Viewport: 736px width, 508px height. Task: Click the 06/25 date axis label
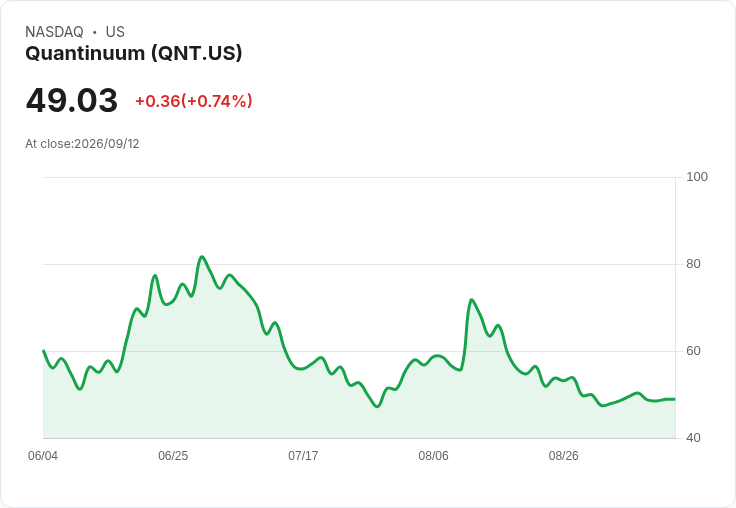pyautogui.click(x=173, y=456)
